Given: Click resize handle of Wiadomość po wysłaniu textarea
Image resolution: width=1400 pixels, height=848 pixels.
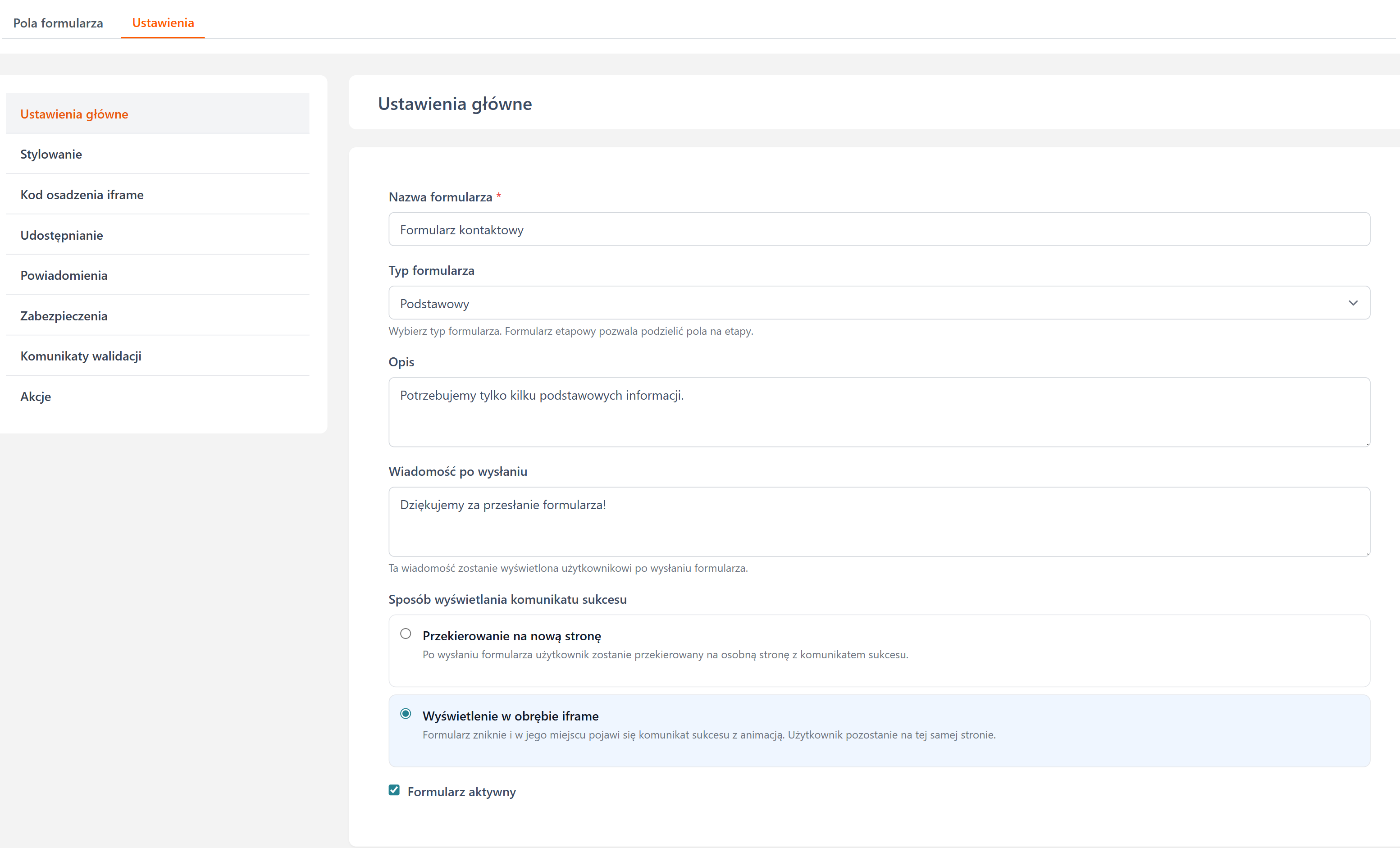Looking at the screenshot, I should tap(1368, 554).
